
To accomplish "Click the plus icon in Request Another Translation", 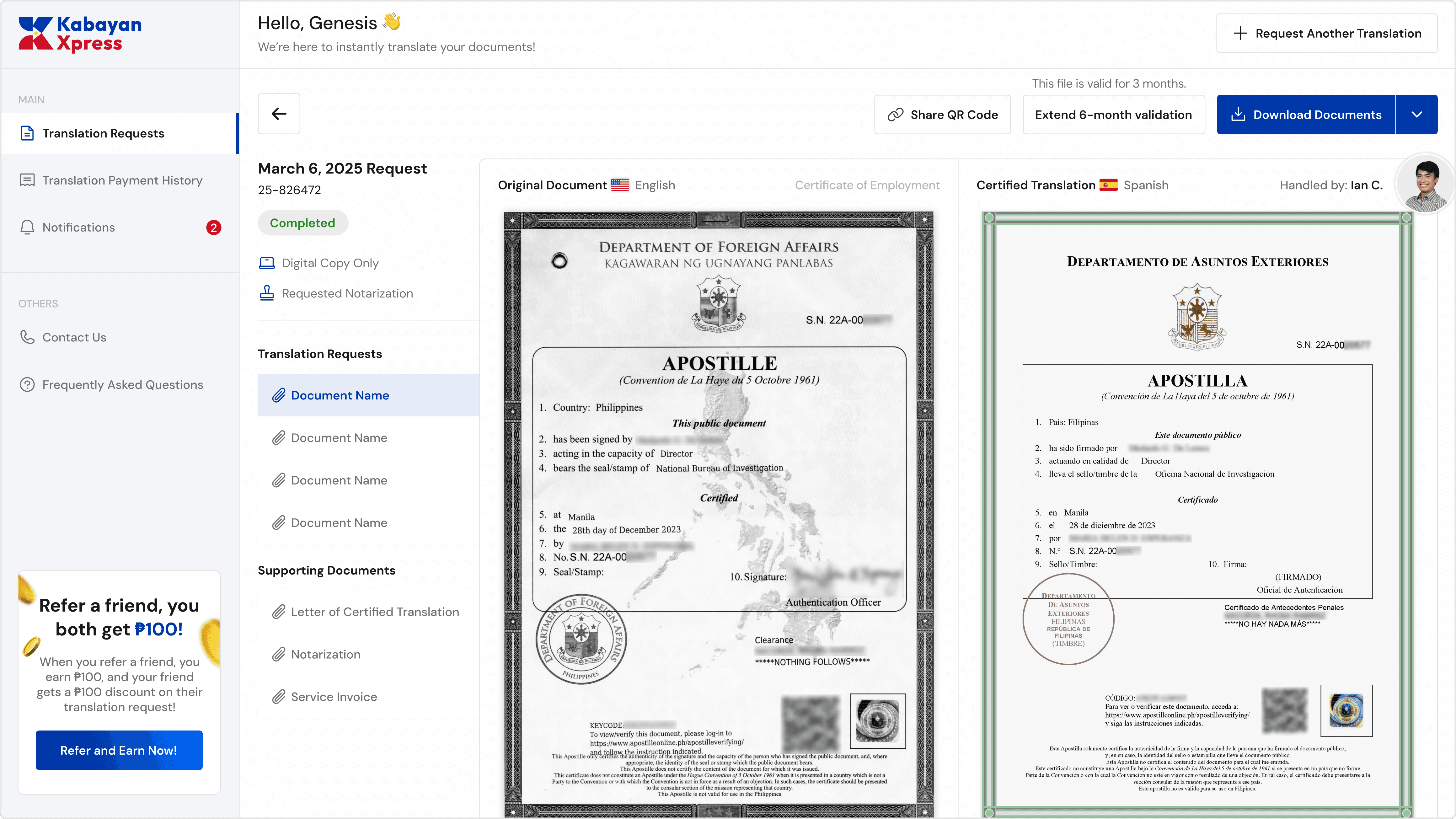I will (x=1240, y=33).
